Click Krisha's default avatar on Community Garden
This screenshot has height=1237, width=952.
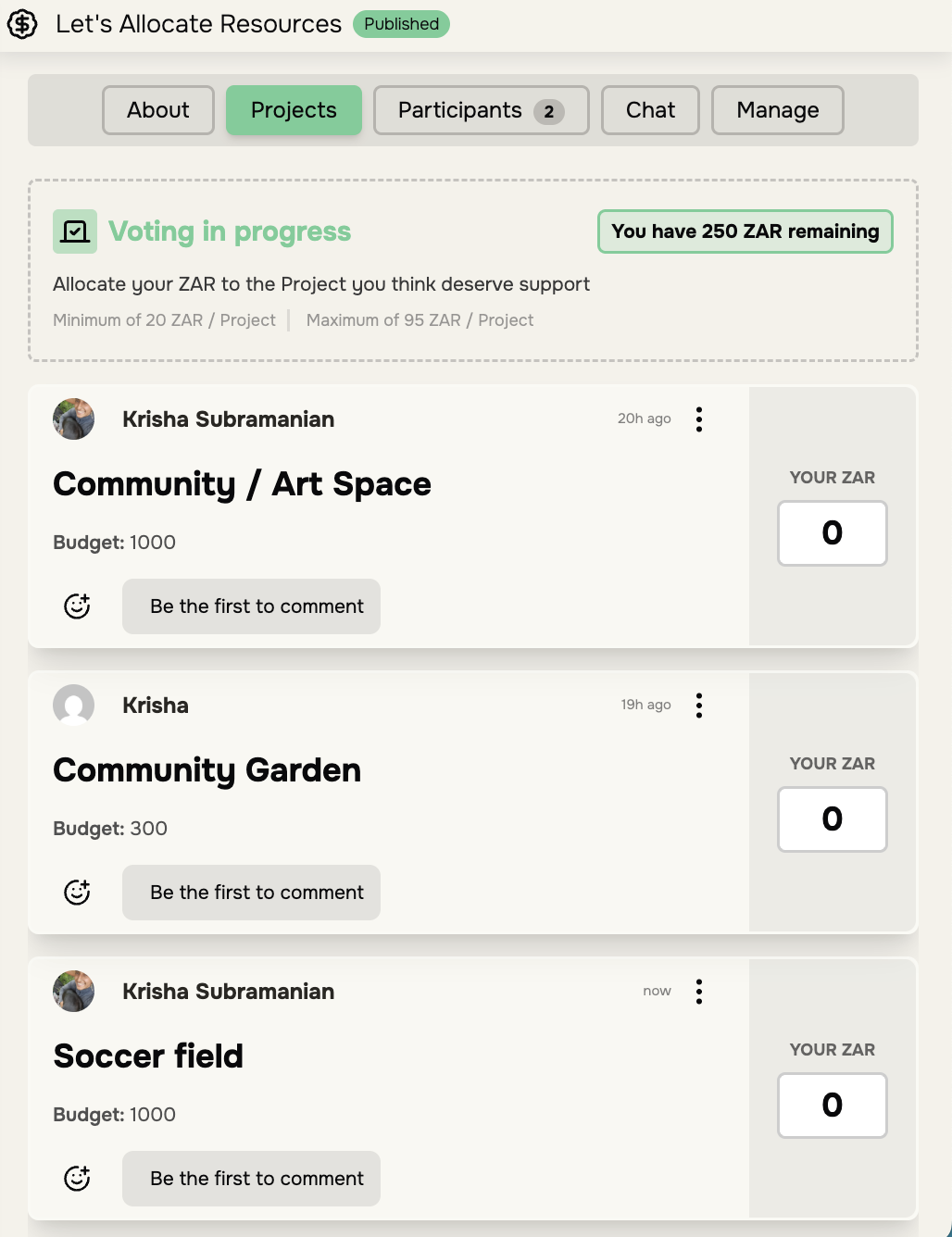pyautogui.click(x=74, y=706)
